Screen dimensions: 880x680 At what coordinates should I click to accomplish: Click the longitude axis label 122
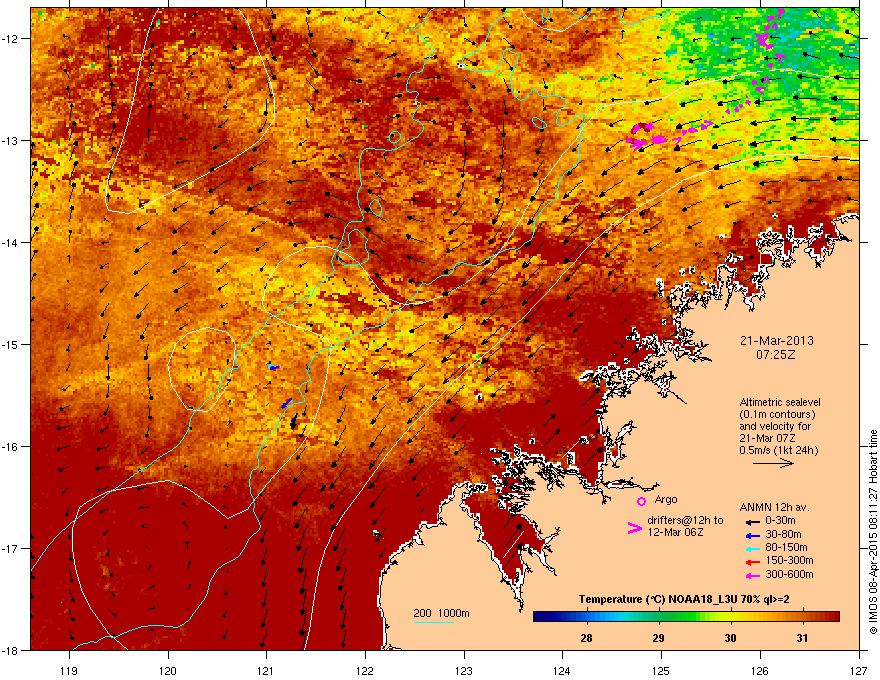click(x=365, y=671)
